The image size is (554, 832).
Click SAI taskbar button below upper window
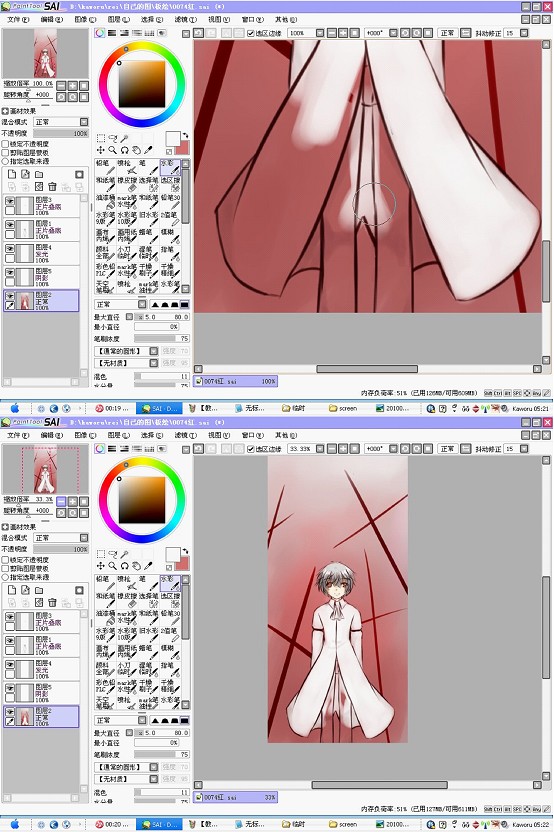159,409
